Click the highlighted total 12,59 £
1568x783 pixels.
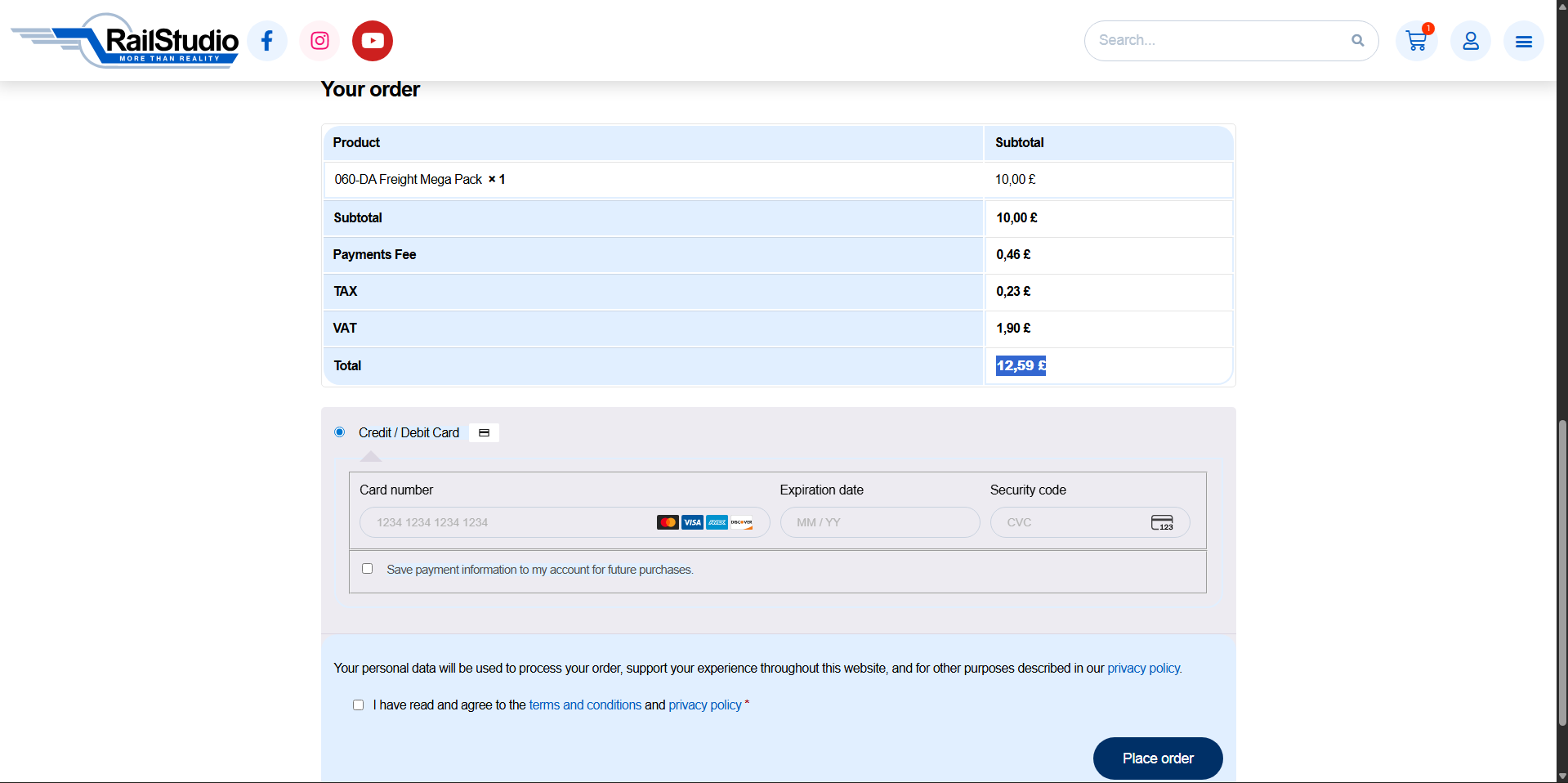click(x=1021, y=365)
